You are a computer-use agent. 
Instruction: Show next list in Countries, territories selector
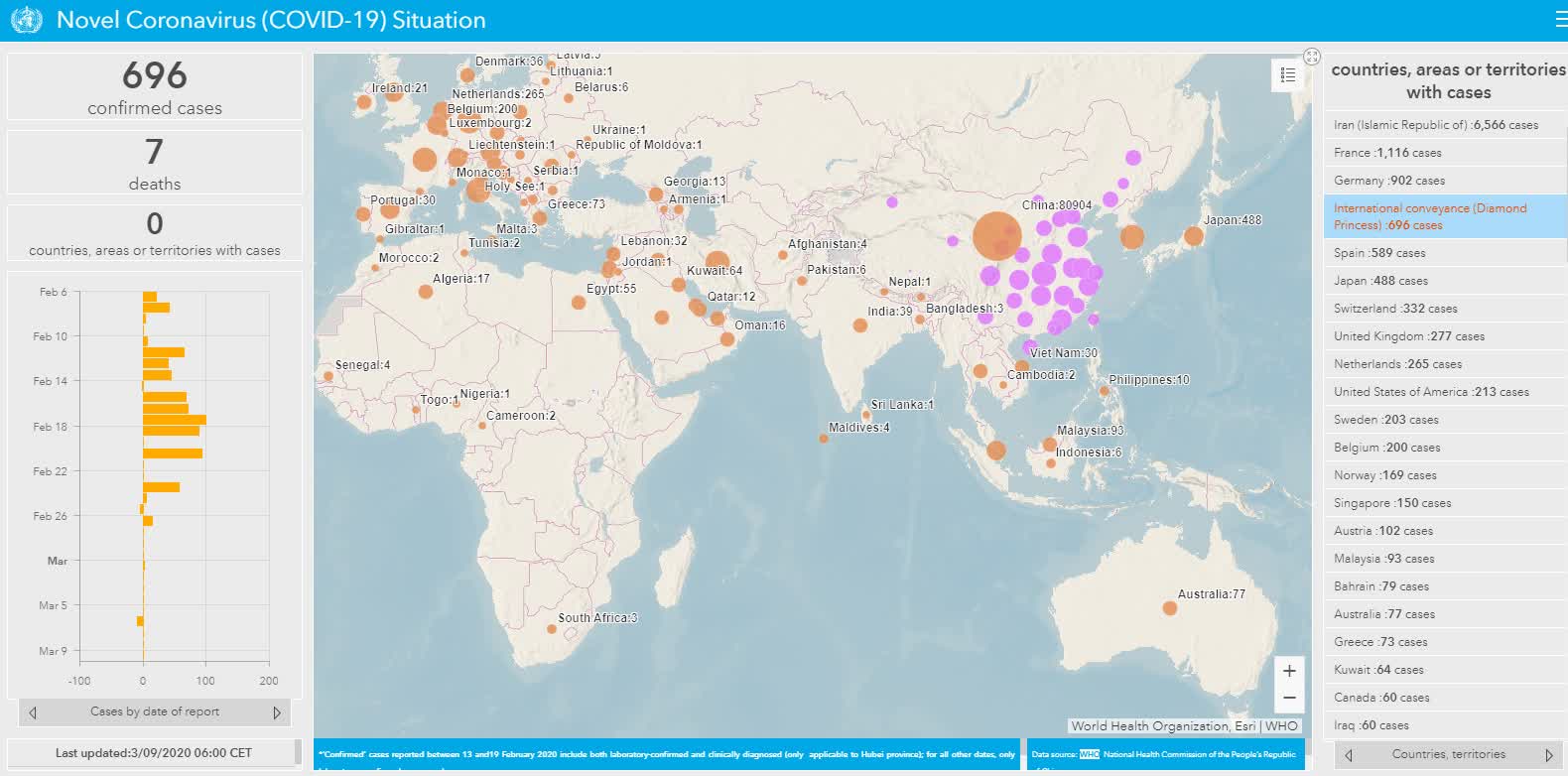(1548, 755)
